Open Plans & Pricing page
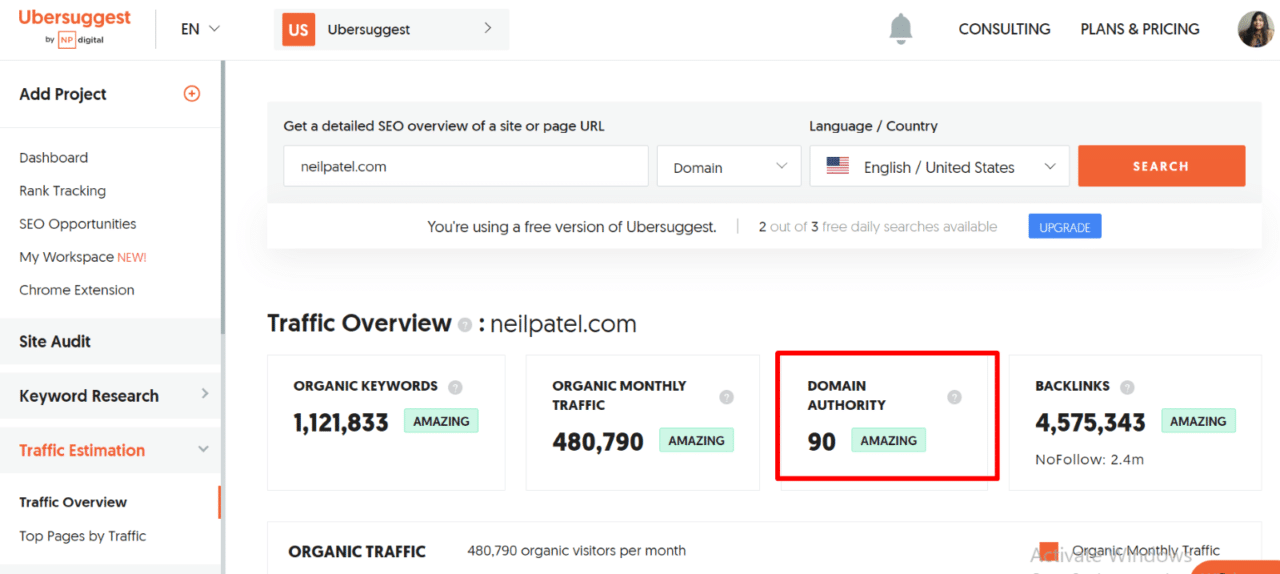 tap(1140, 29)
